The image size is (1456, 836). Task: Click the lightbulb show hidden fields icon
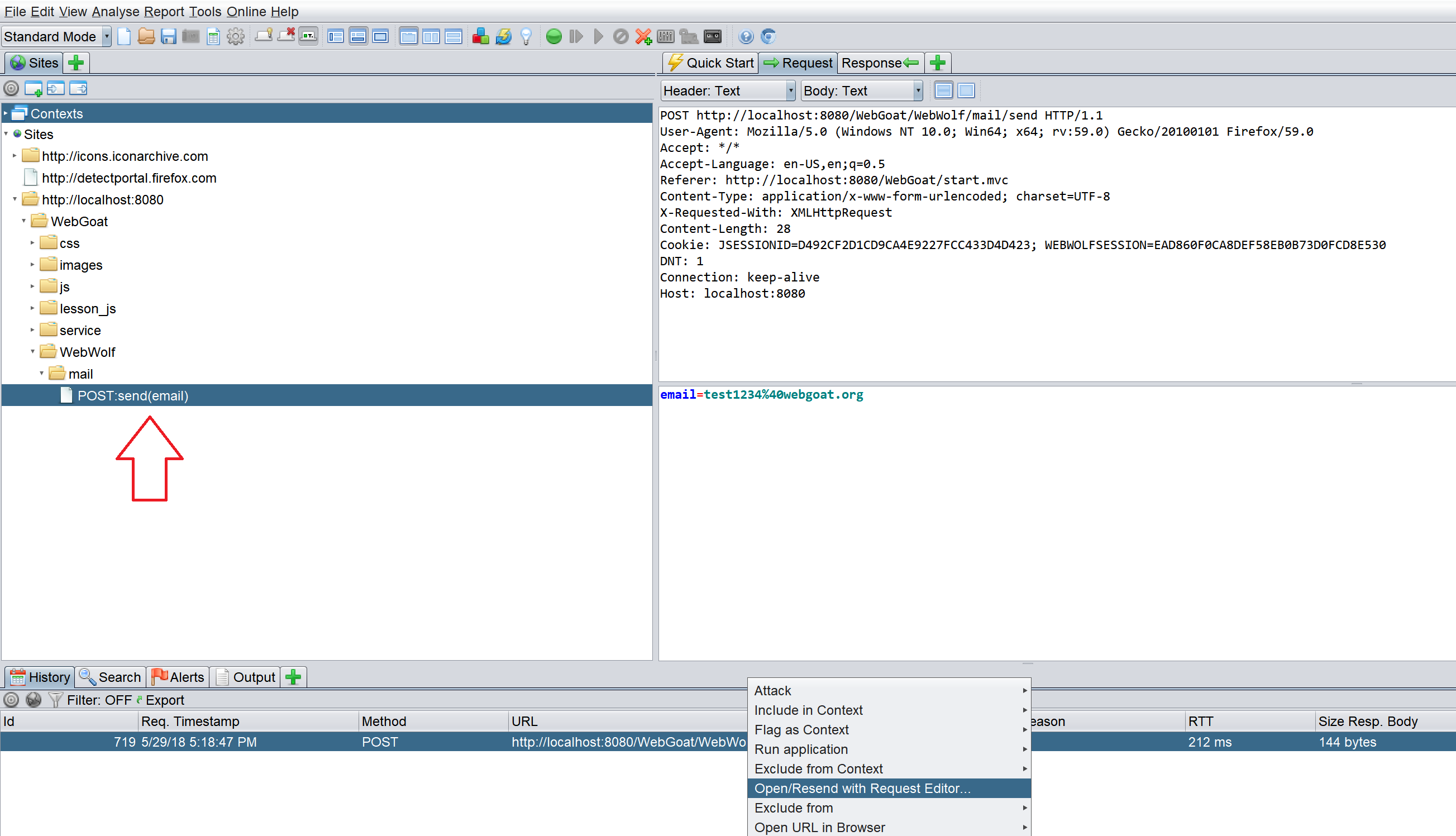(526, 37)
